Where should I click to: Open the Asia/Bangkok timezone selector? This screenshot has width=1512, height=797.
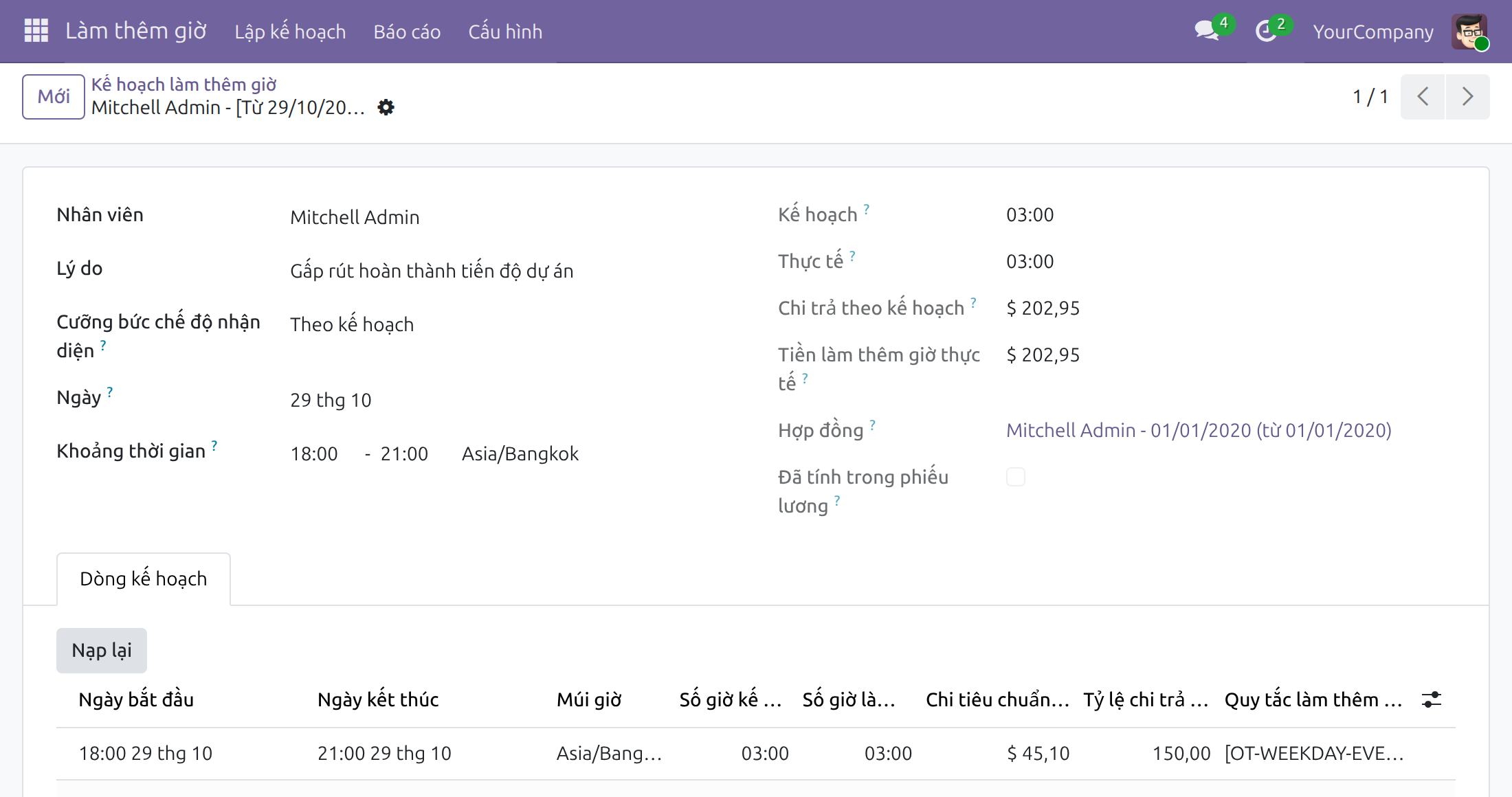click(520, 453)
